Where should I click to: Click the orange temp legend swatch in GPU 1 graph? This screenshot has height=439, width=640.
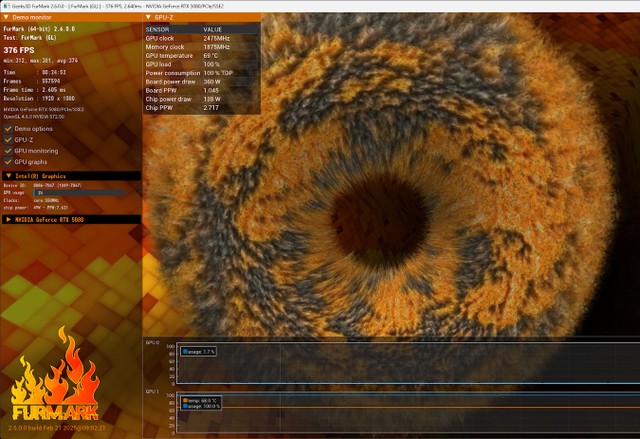[185, 401]
